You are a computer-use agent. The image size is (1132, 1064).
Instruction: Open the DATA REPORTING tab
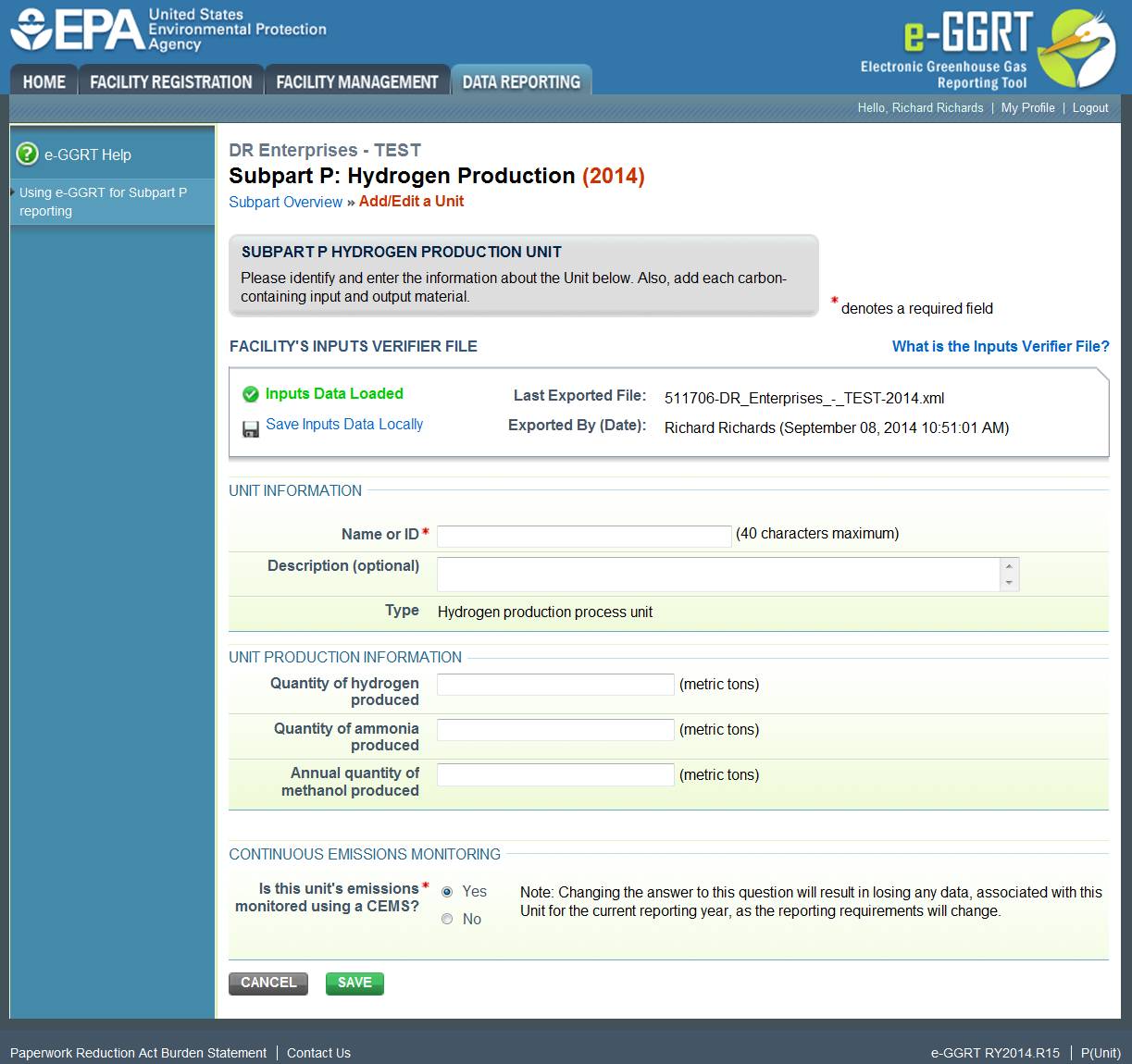tap(521, 81)
